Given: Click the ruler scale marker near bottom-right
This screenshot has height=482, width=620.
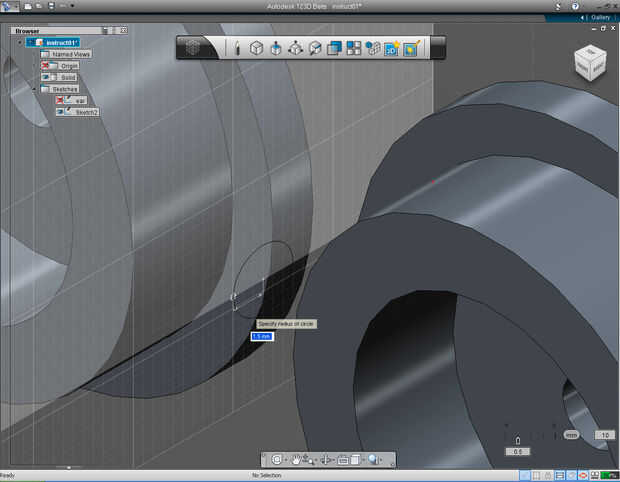Looking at the screenshot, I should pos(517,441).
